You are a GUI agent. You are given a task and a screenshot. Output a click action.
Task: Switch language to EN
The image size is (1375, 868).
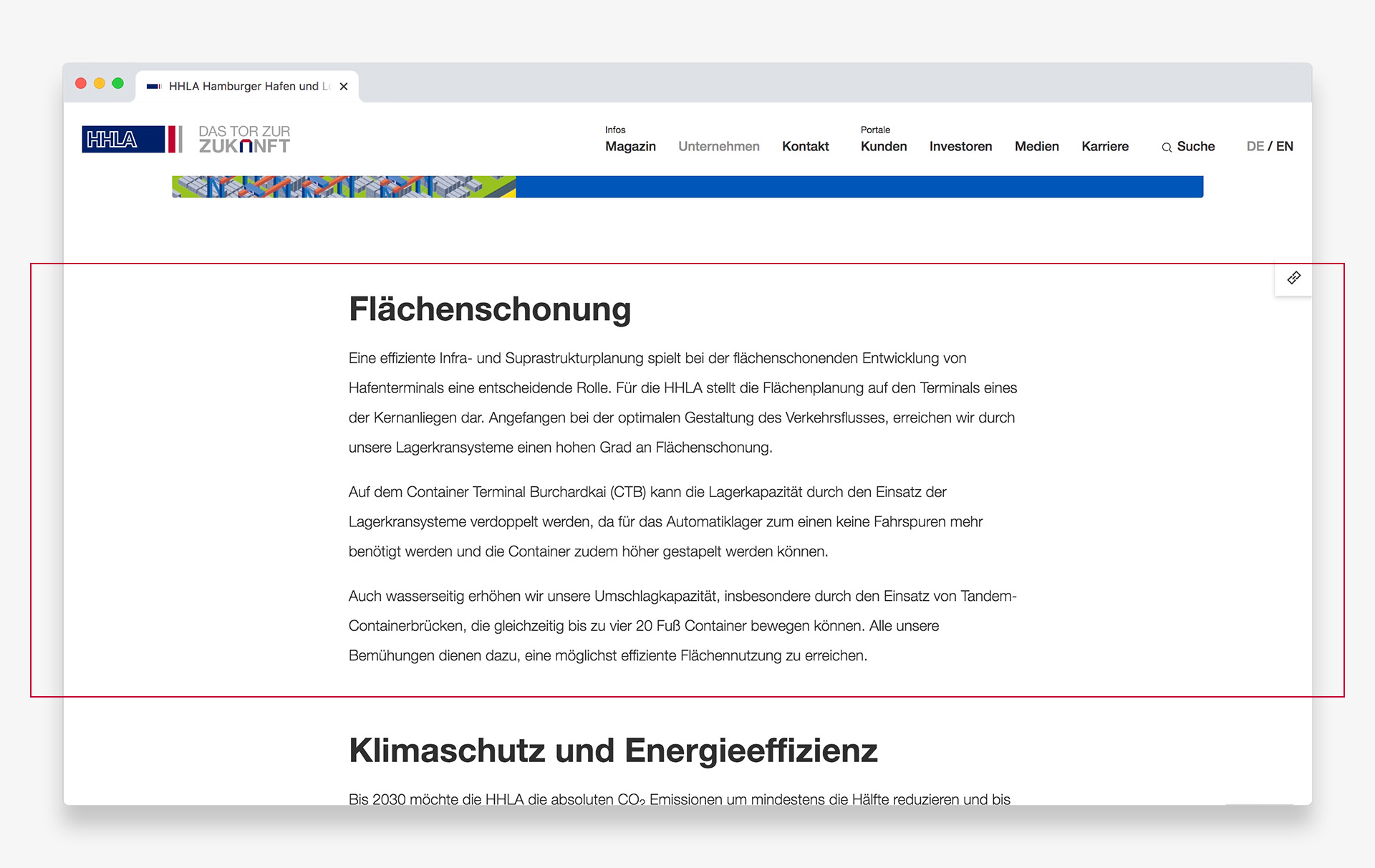click(x=1285, y=146)
